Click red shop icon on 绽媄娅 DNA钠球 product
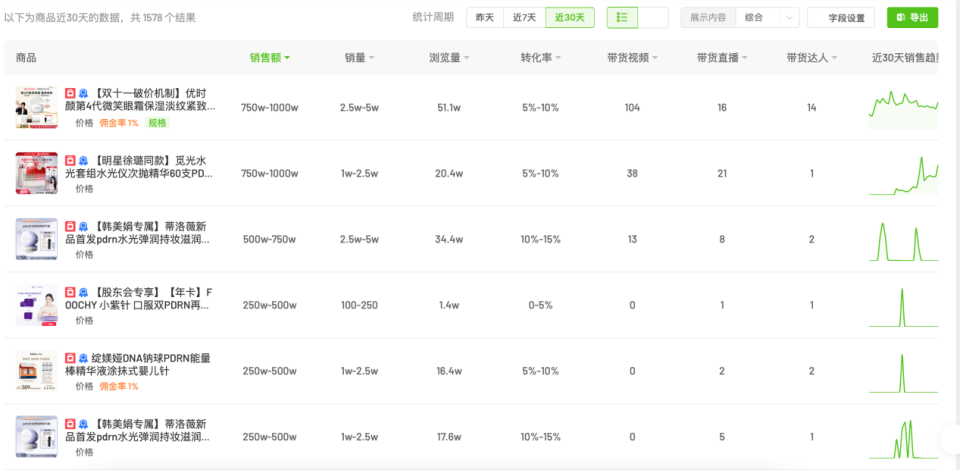Viewport: 960px width, 470px height. pyautogui.click(x=70, y=357)
